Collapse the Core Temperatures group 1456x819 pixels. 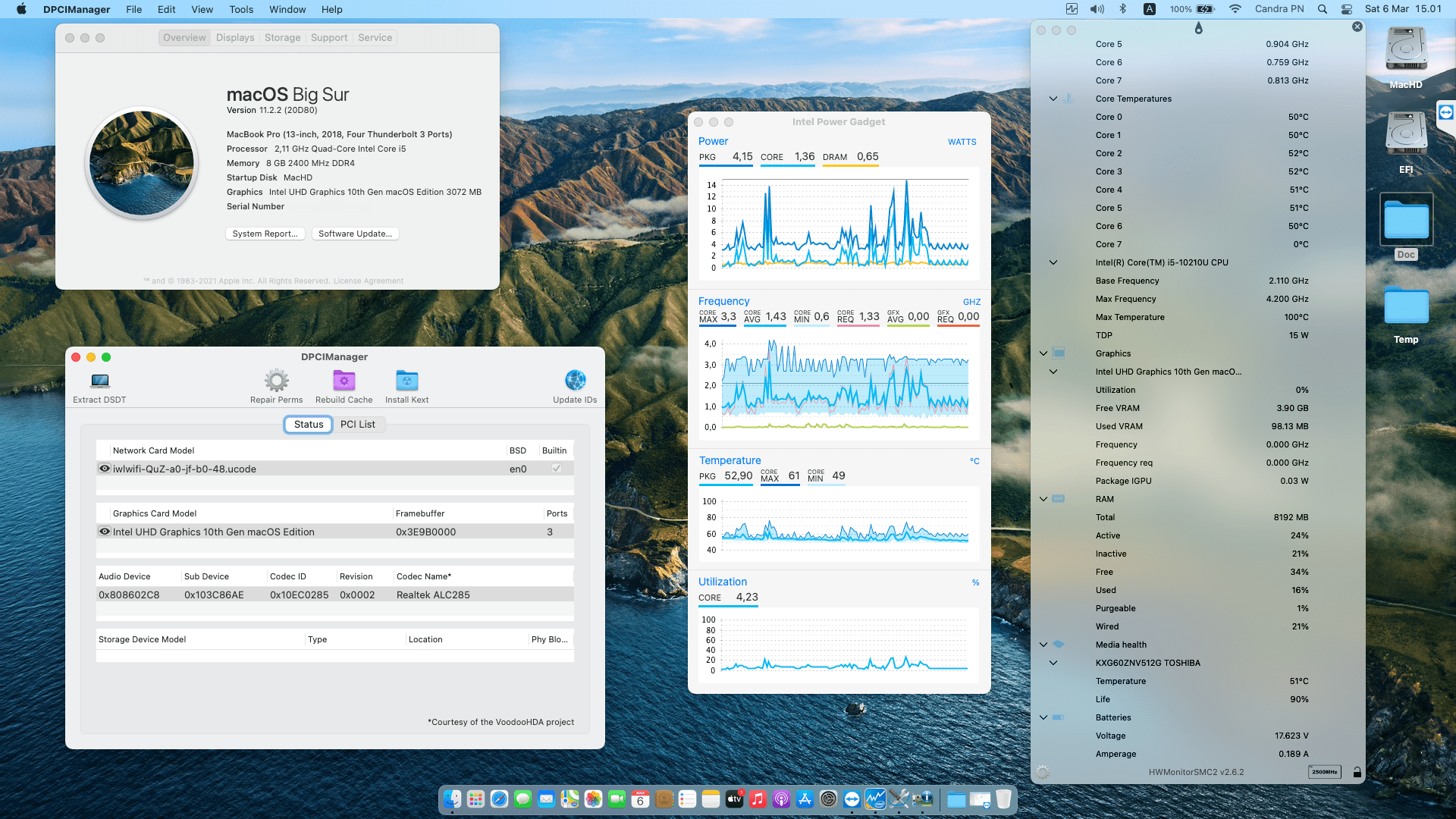[1053, 99]
